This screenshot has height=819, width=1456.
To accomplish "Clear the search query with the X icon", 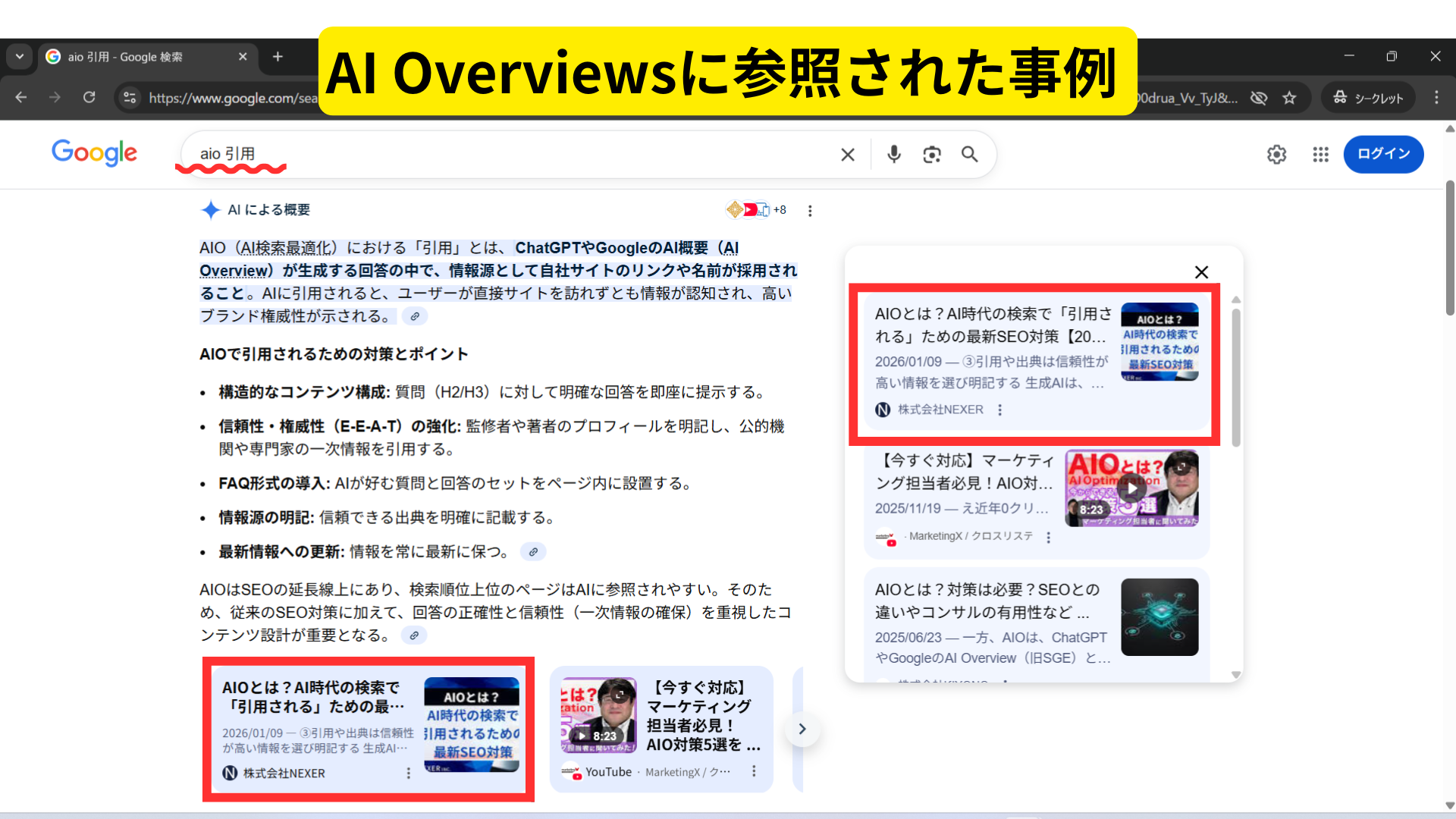I will (x=847, y=154).
